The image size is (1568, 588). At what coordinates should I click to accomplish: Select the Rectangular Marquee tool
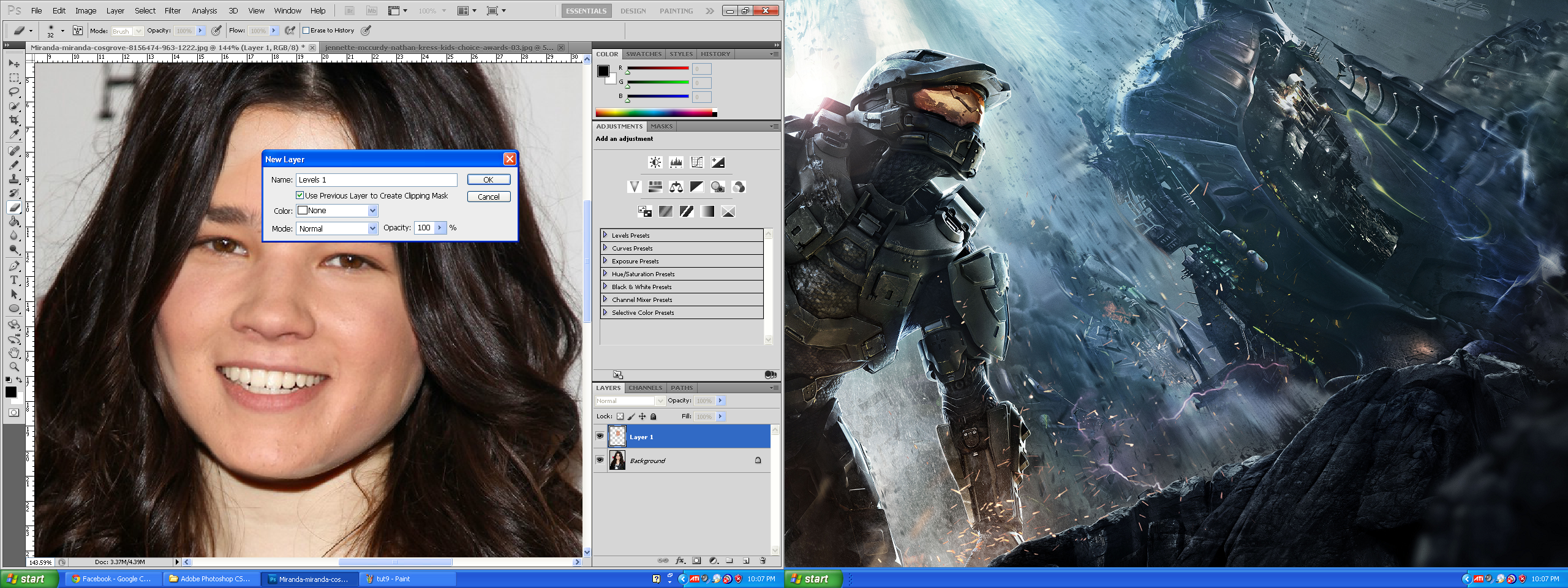(x=14, y=78)
